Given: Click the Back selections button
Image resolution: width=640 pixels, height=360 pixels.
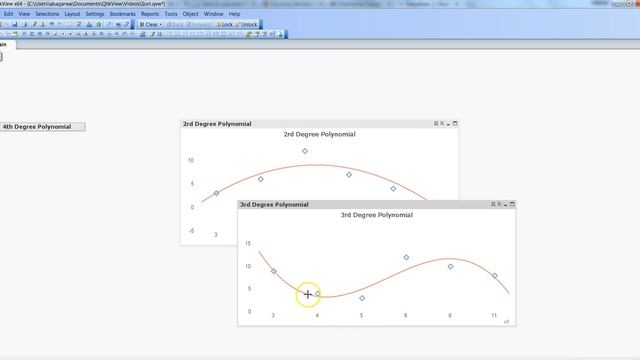Looking at the screenshot, I should point(175,24).
